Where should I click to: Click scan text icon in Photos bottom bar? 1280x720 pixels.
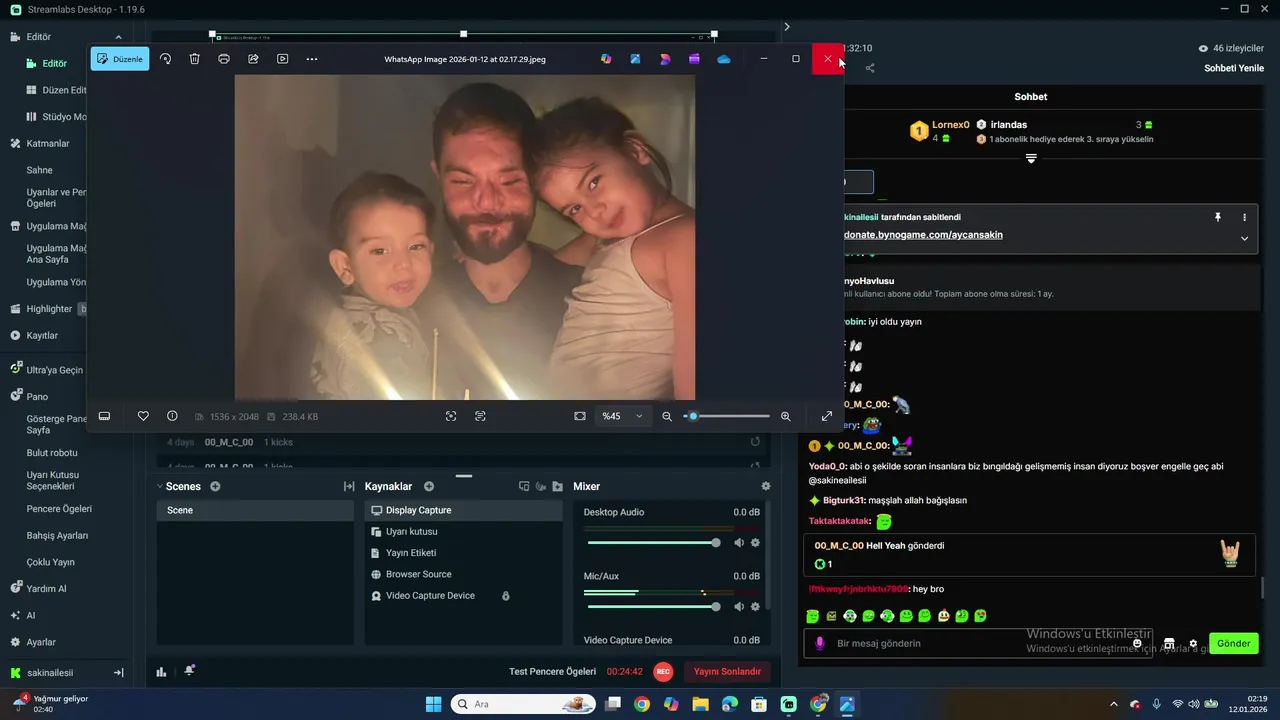[480, 416]
